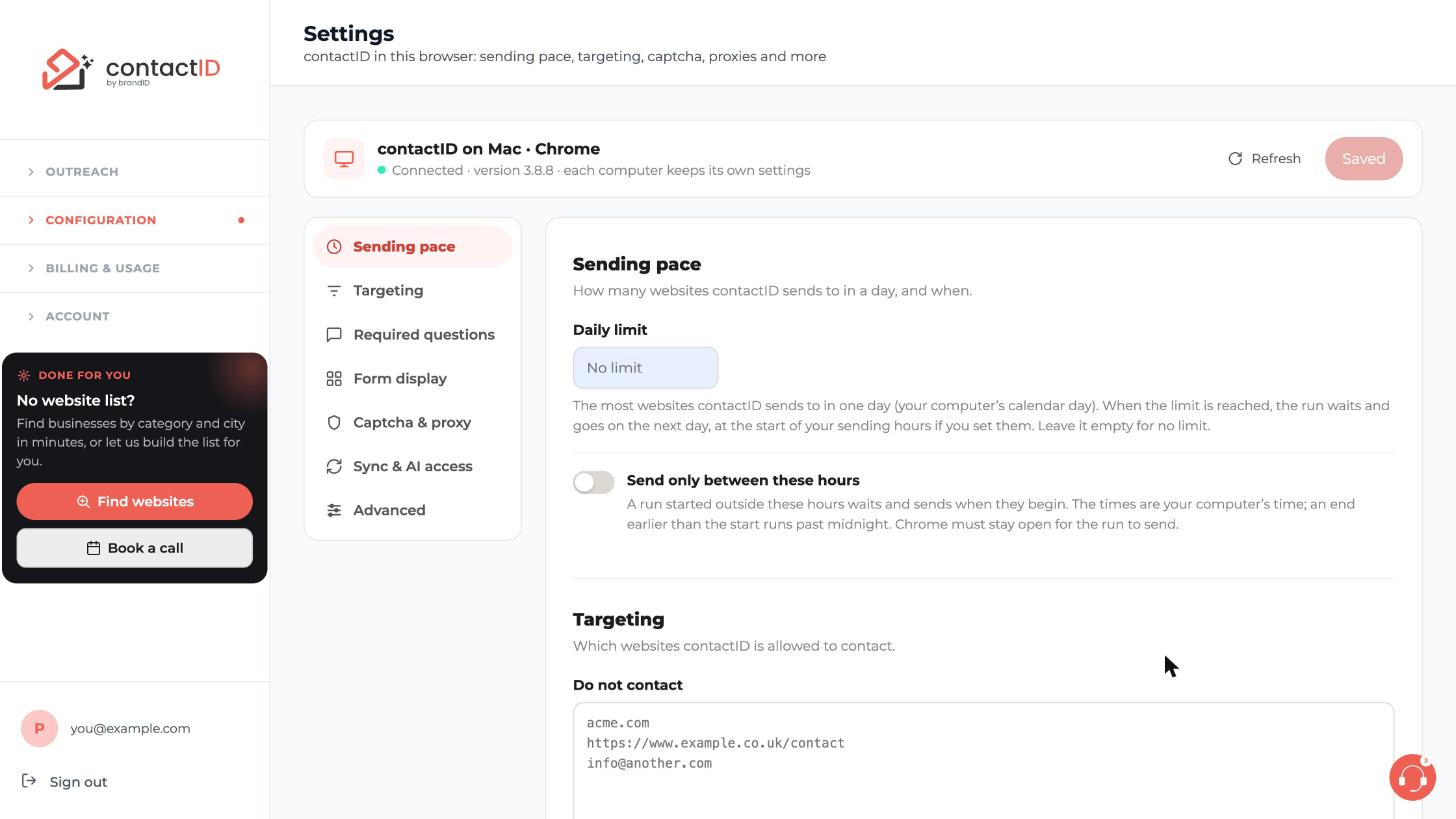The image size is (1456, 819).
Task: Open the Required questions tab
Action: pyautogui.click(x=413, y=335)
